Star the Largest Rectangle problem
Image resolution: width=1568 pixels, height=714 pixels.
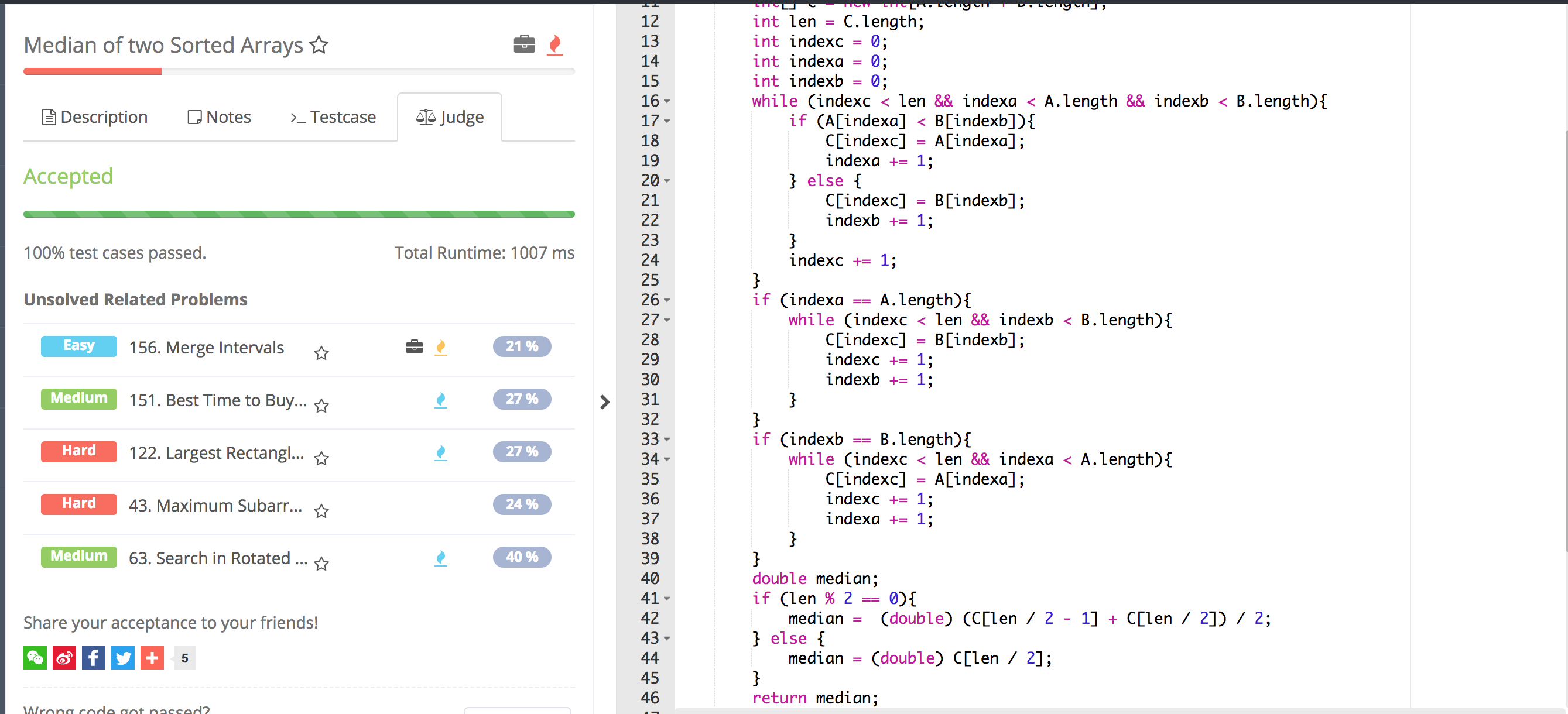(x=321, y=458)
